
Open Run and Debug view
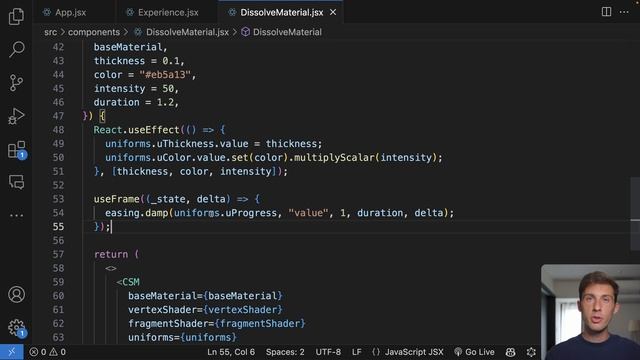tap(16, 116)
